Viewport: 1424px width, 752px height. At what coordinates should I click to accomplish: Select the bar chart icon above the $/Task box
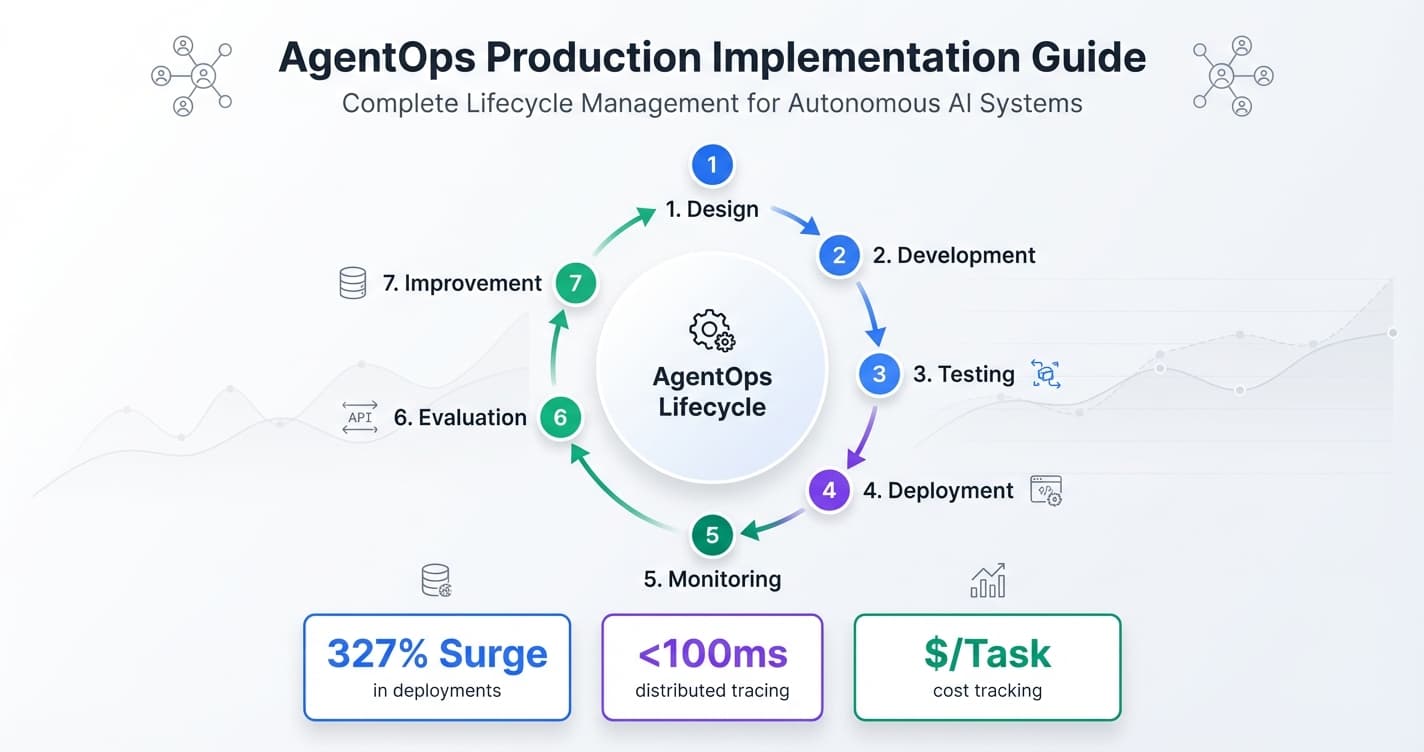point(986,579)
